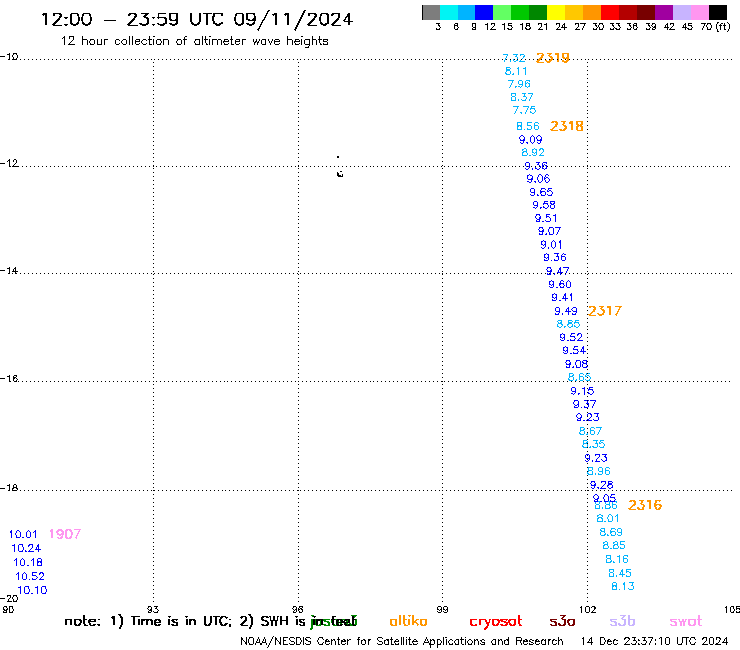Click the wave height value 8.69
Viewport: 740px width, 650px height.
611,532
